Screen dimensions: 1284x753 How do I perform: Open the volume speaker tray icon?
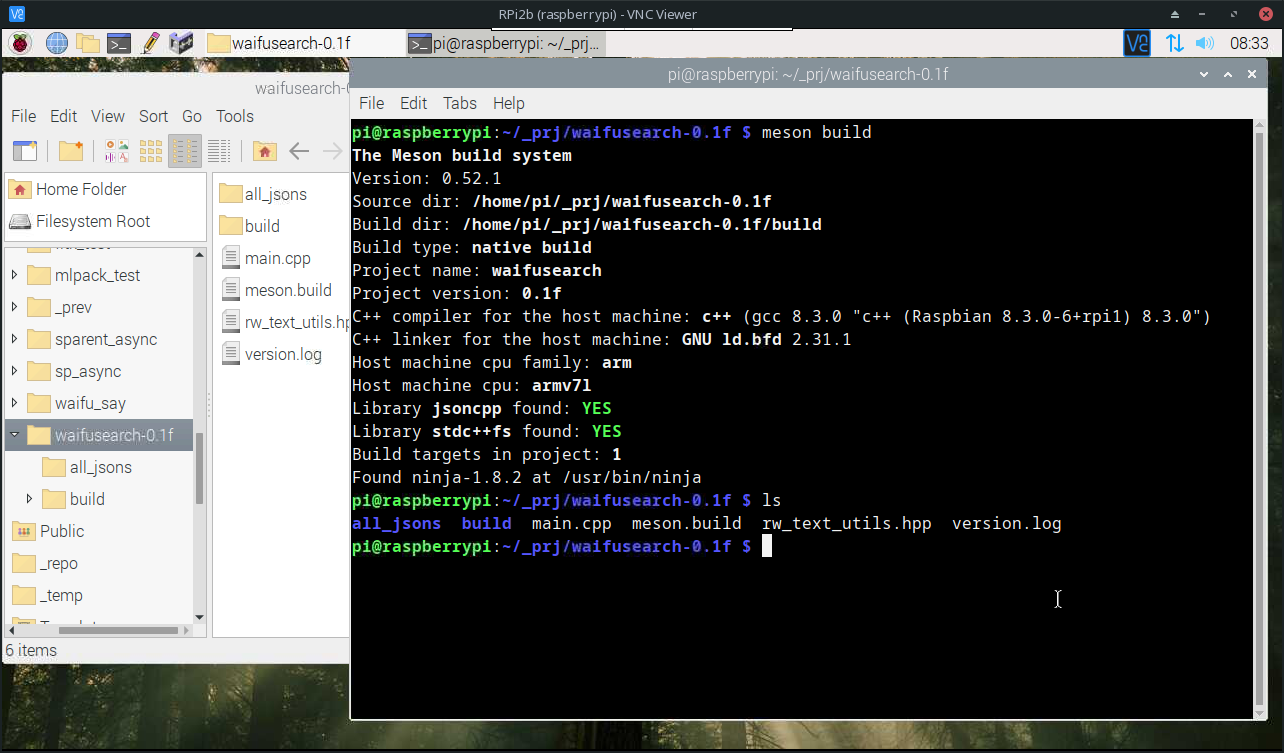pos(1204,43)
